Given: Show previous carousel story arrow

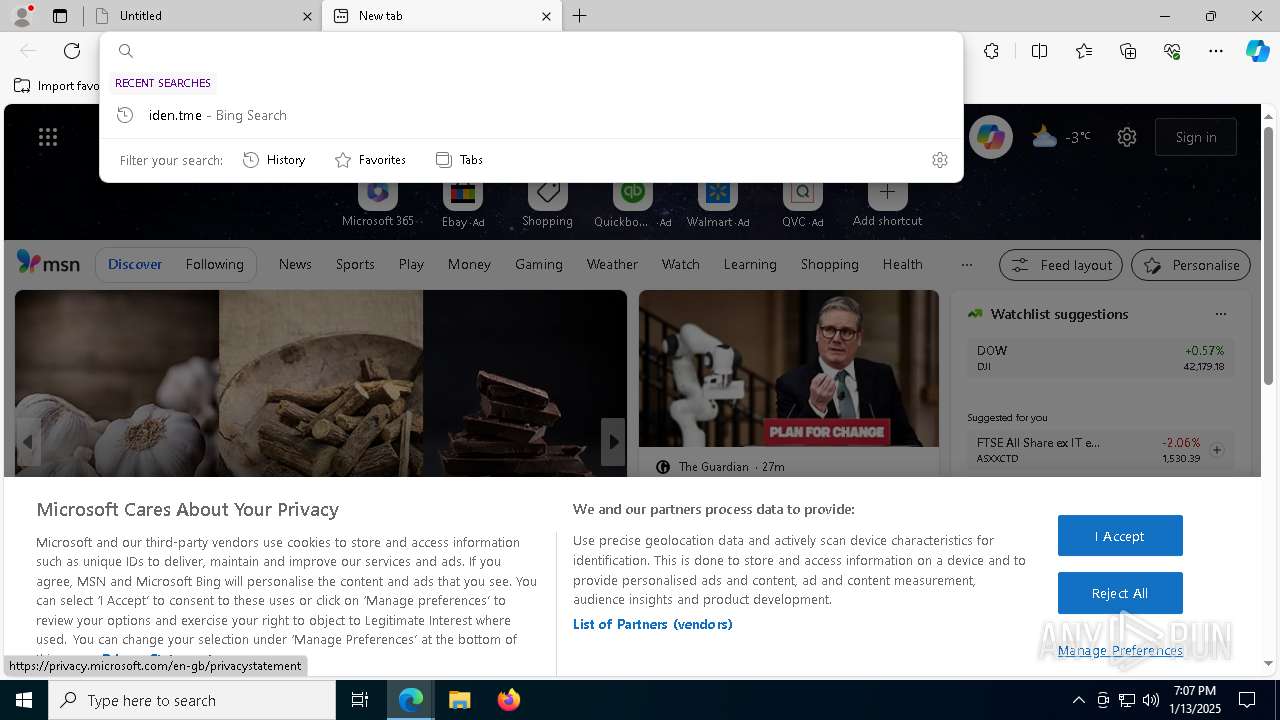Looking at the screenshot, I should [x=28, y=441].
